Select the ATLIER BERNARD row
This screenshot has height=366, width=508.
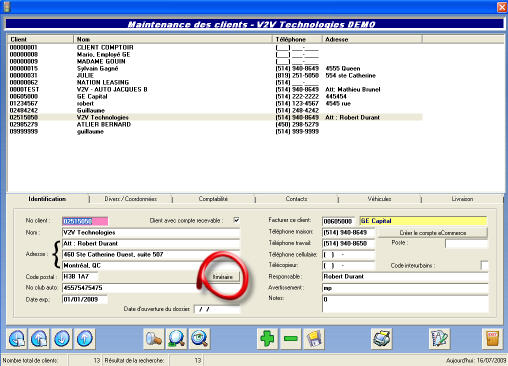click(x=215, y=124)
